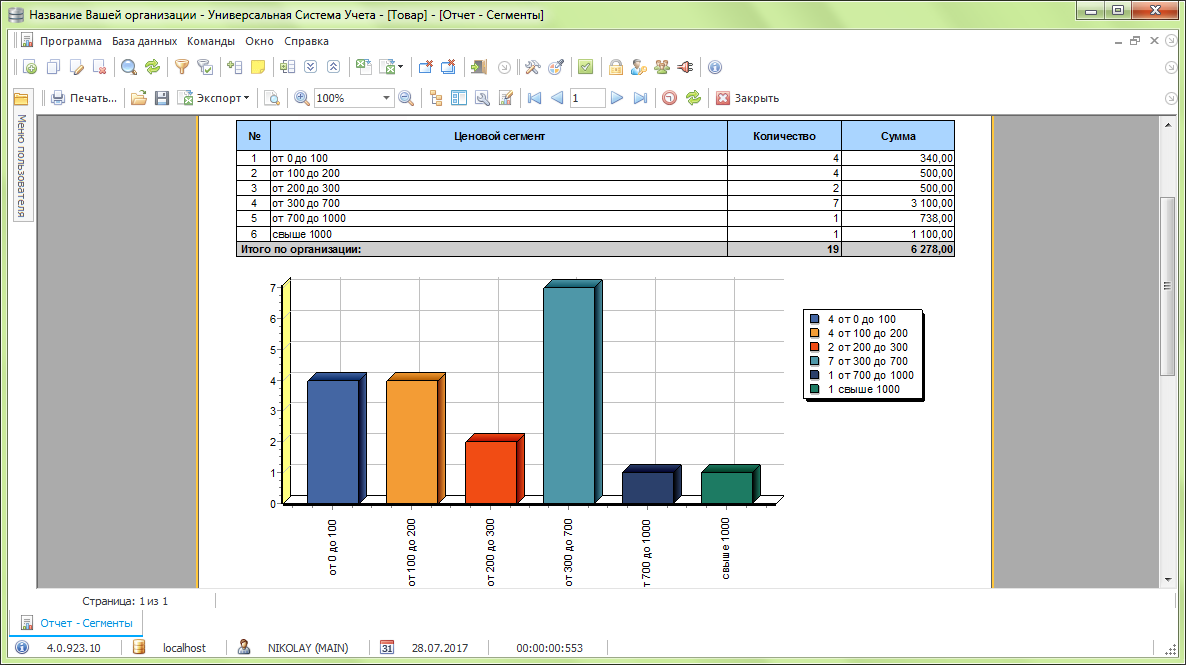Click the scrollbar down arrow
The image size is (1186, 665).
(x=1167, y=580)
